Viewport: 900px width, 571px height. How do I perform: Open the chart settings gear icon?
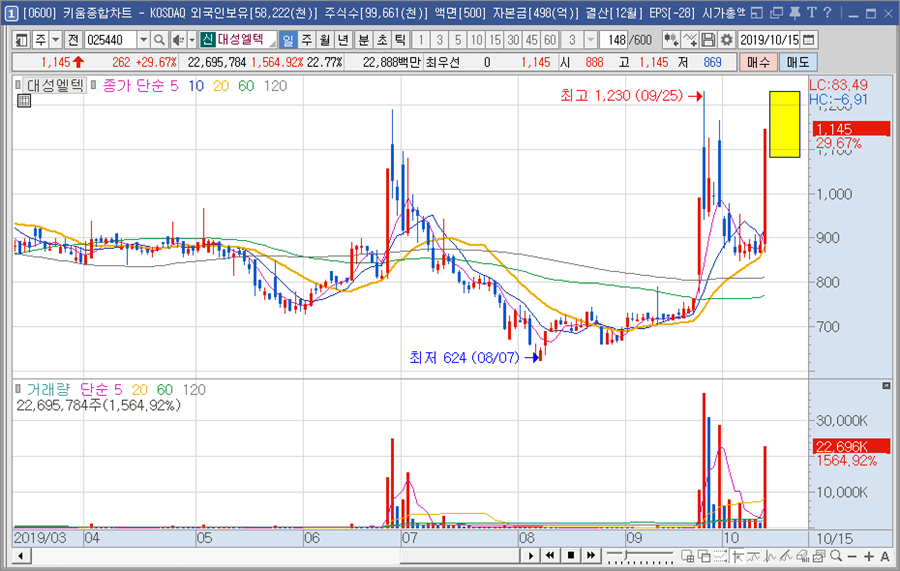pyautogui.click(x=727, y=40)
